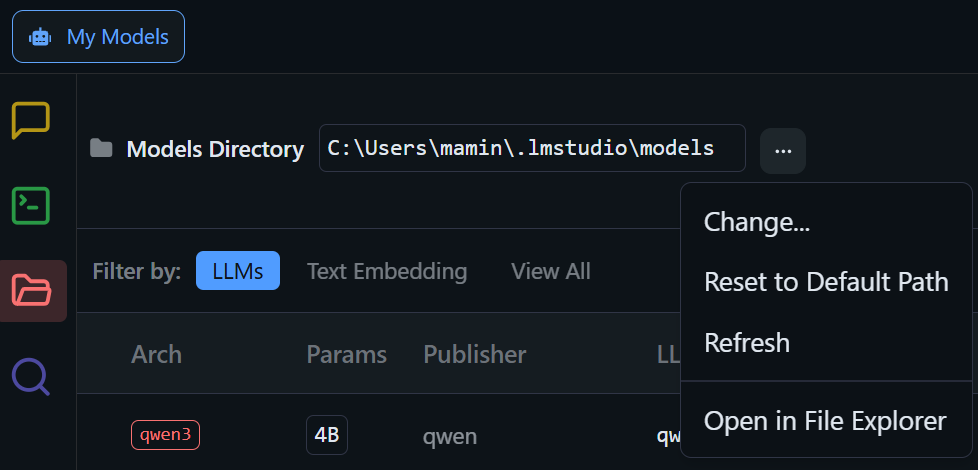Screen dimensions: 978x470
Task: Click the models directory path field
Action: pos(531,148)
